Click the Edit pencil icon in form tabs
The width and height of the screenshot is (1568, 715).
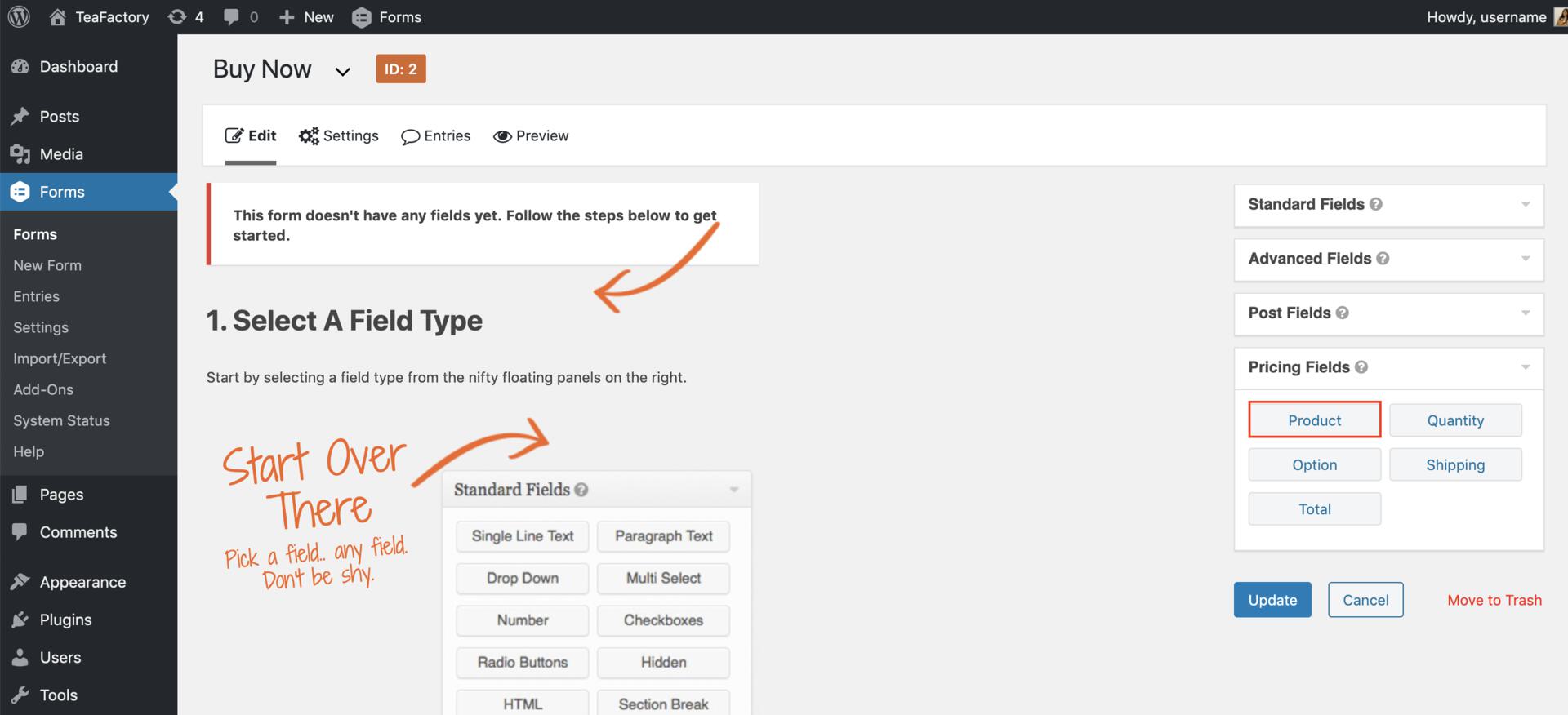234,135
